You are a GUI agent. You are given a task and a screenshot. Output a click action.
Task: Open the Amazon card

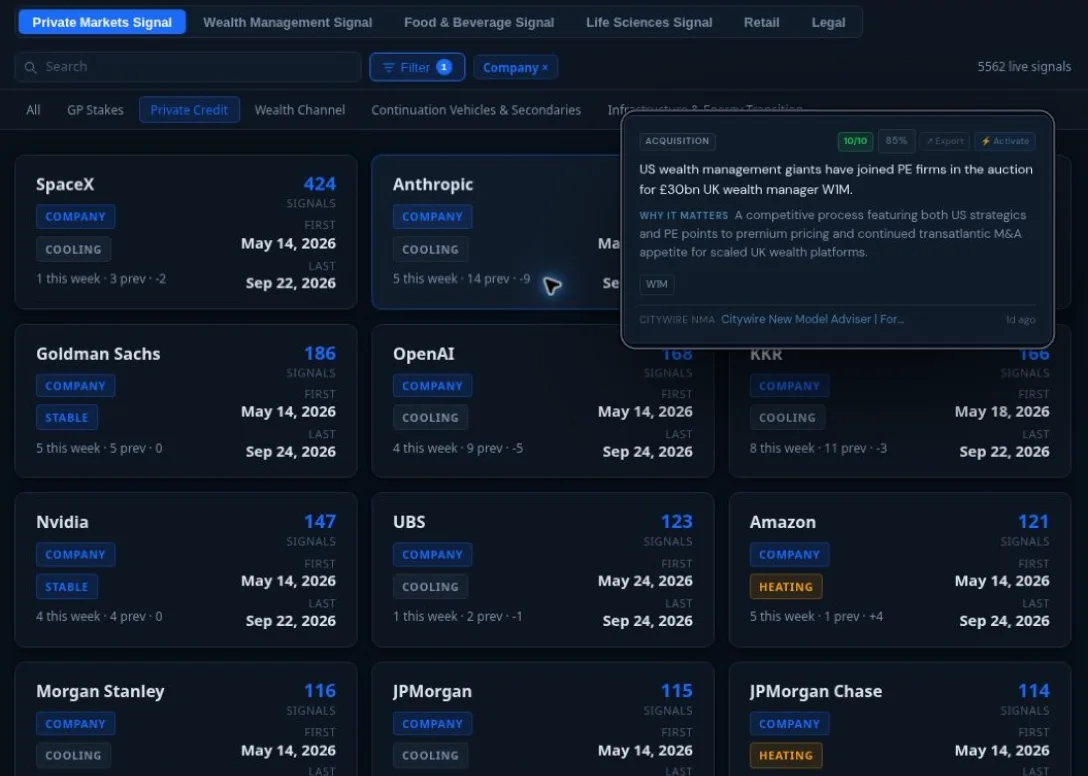click(x=900, y=570)
